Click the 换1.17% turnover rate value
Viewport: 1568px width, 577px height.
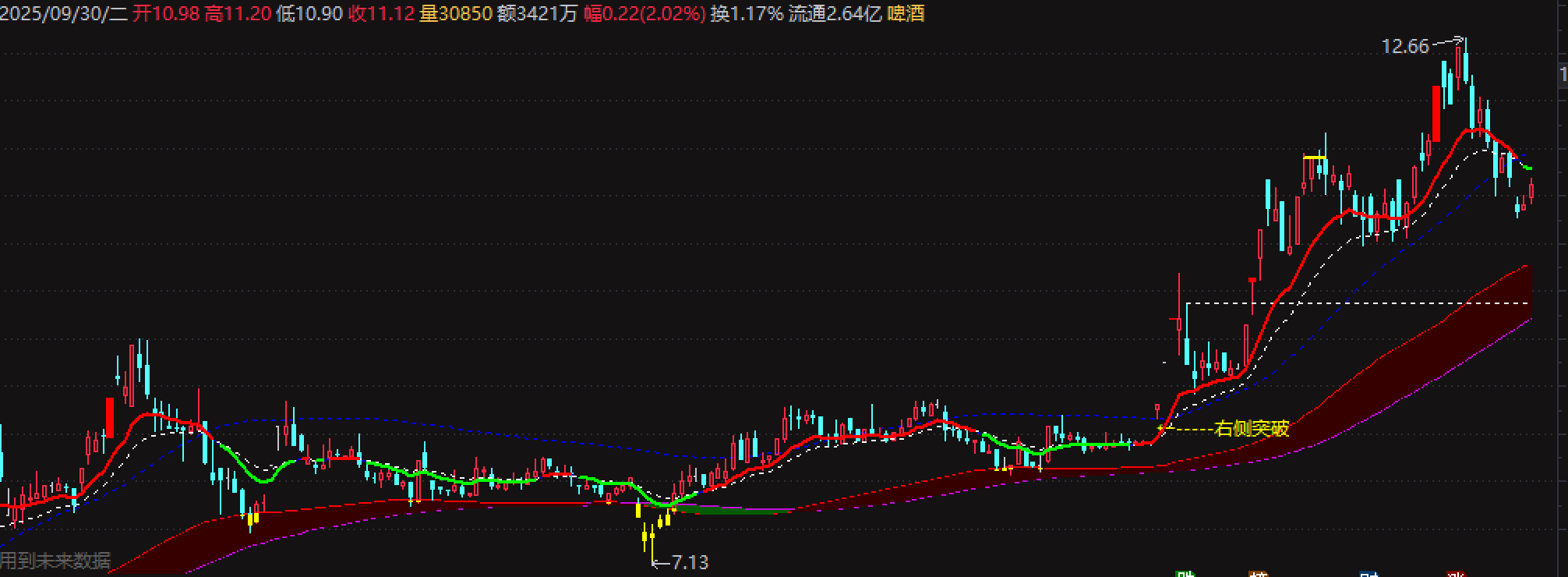(746, 13)
